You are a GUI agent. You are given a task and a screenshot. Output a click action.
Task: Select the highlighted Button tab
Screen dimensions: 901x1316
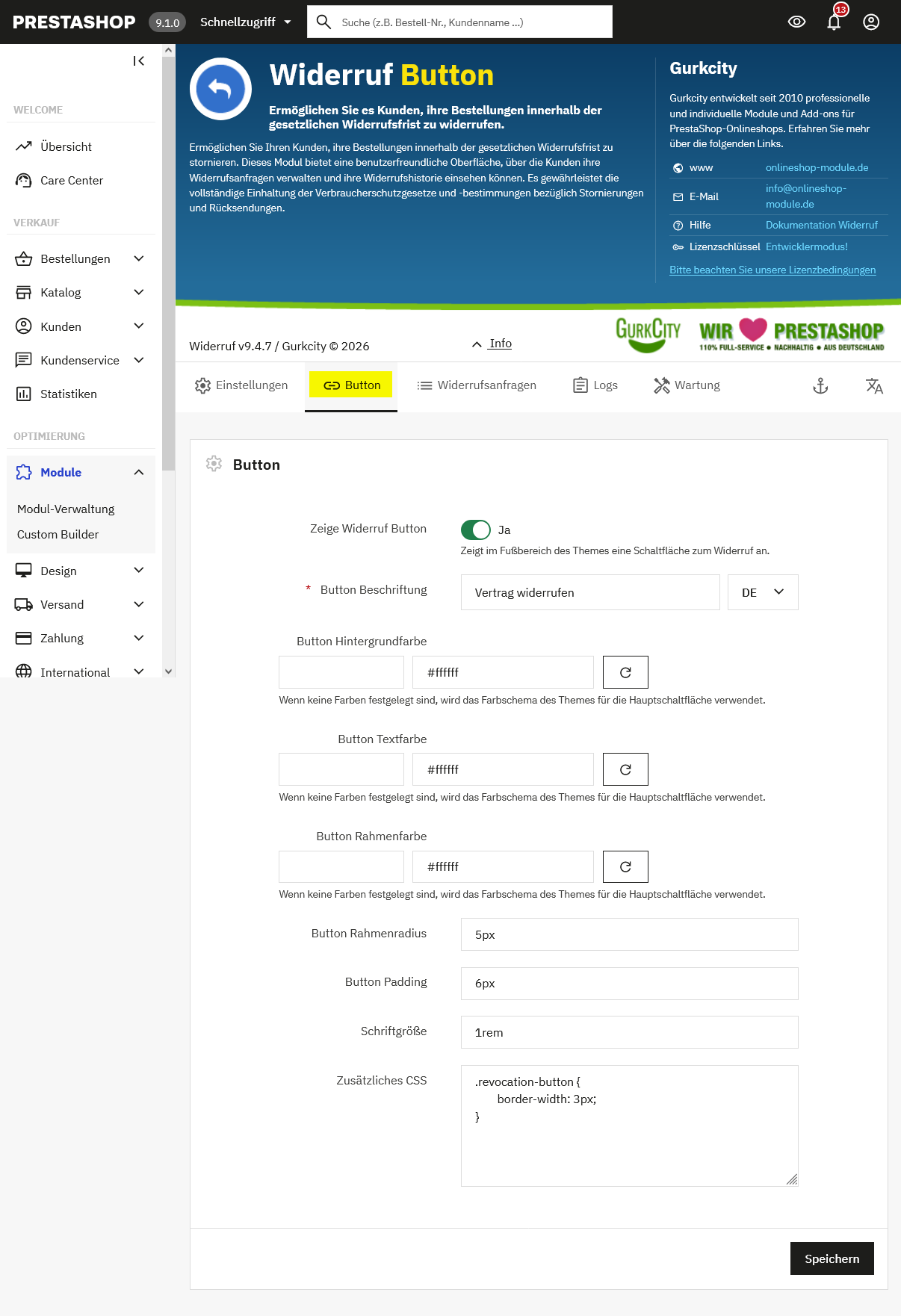tap(351, 385)
